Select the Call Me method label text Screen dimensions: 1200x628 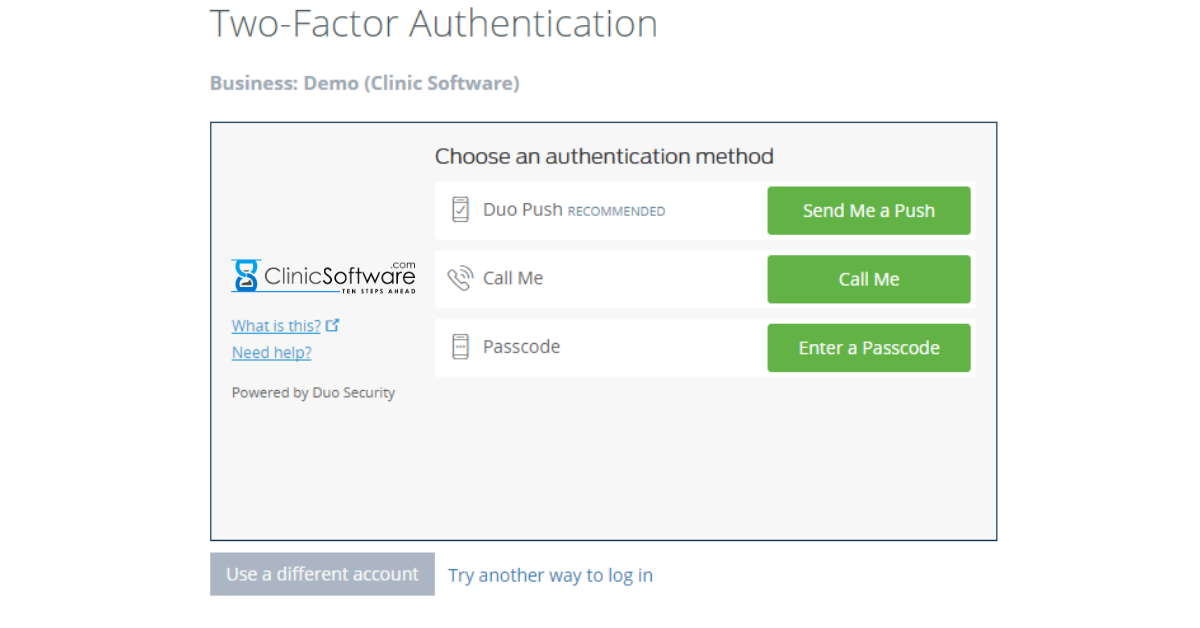click(513, 278)
